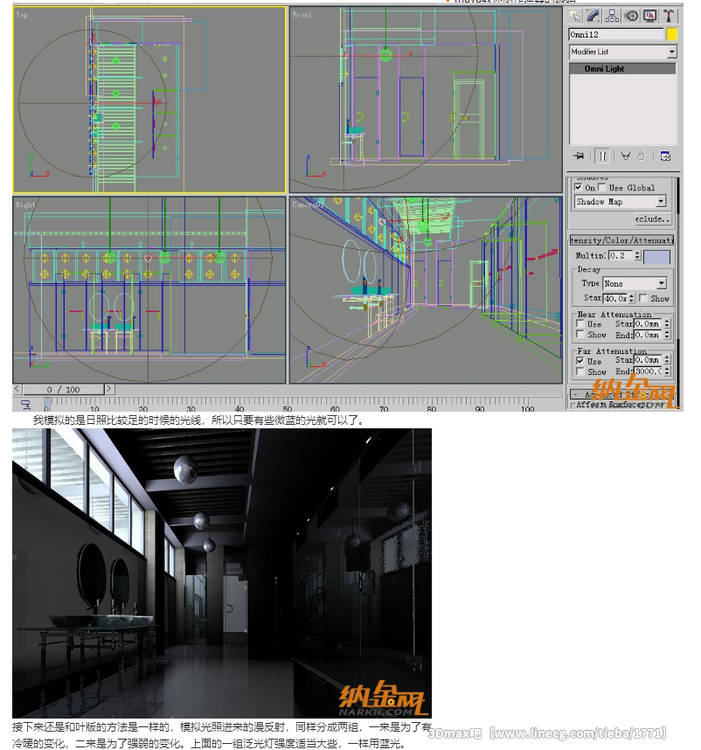This screenshot has height=750, width=701.
Task: Open the Hierarchy command panel tab
Action: point(612,16)
